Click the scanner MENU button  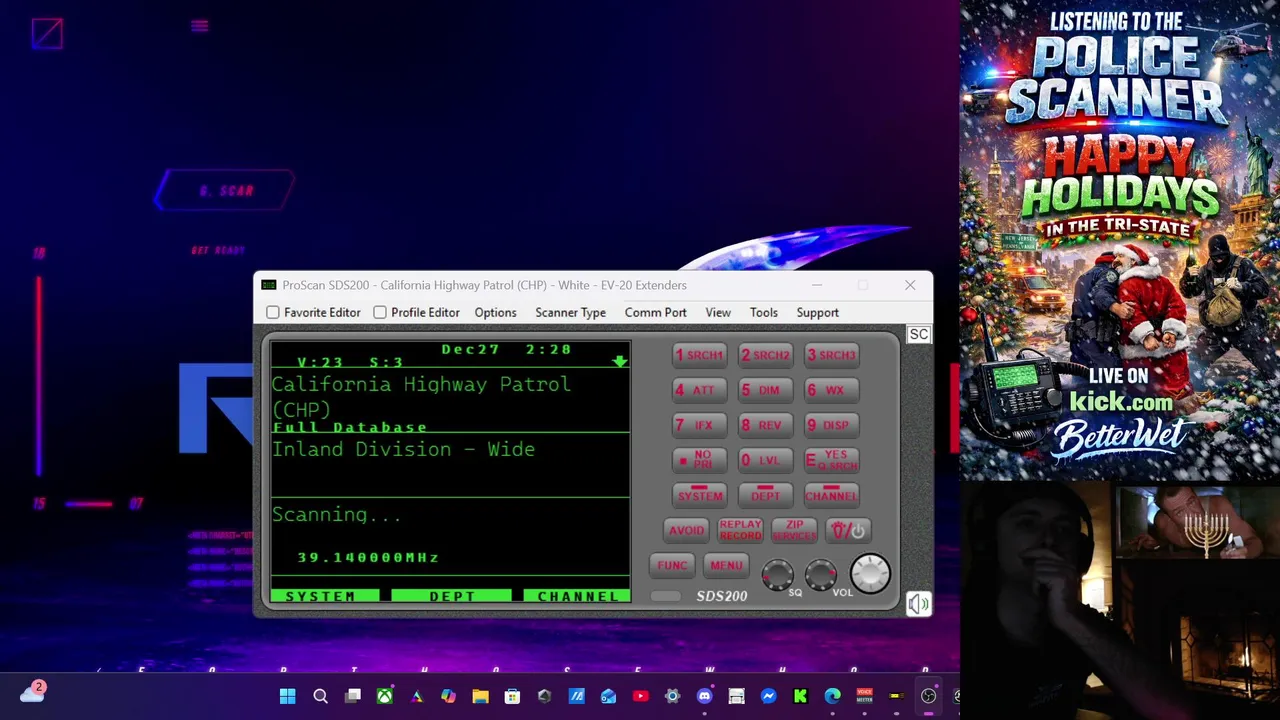[x=726, y=565]
